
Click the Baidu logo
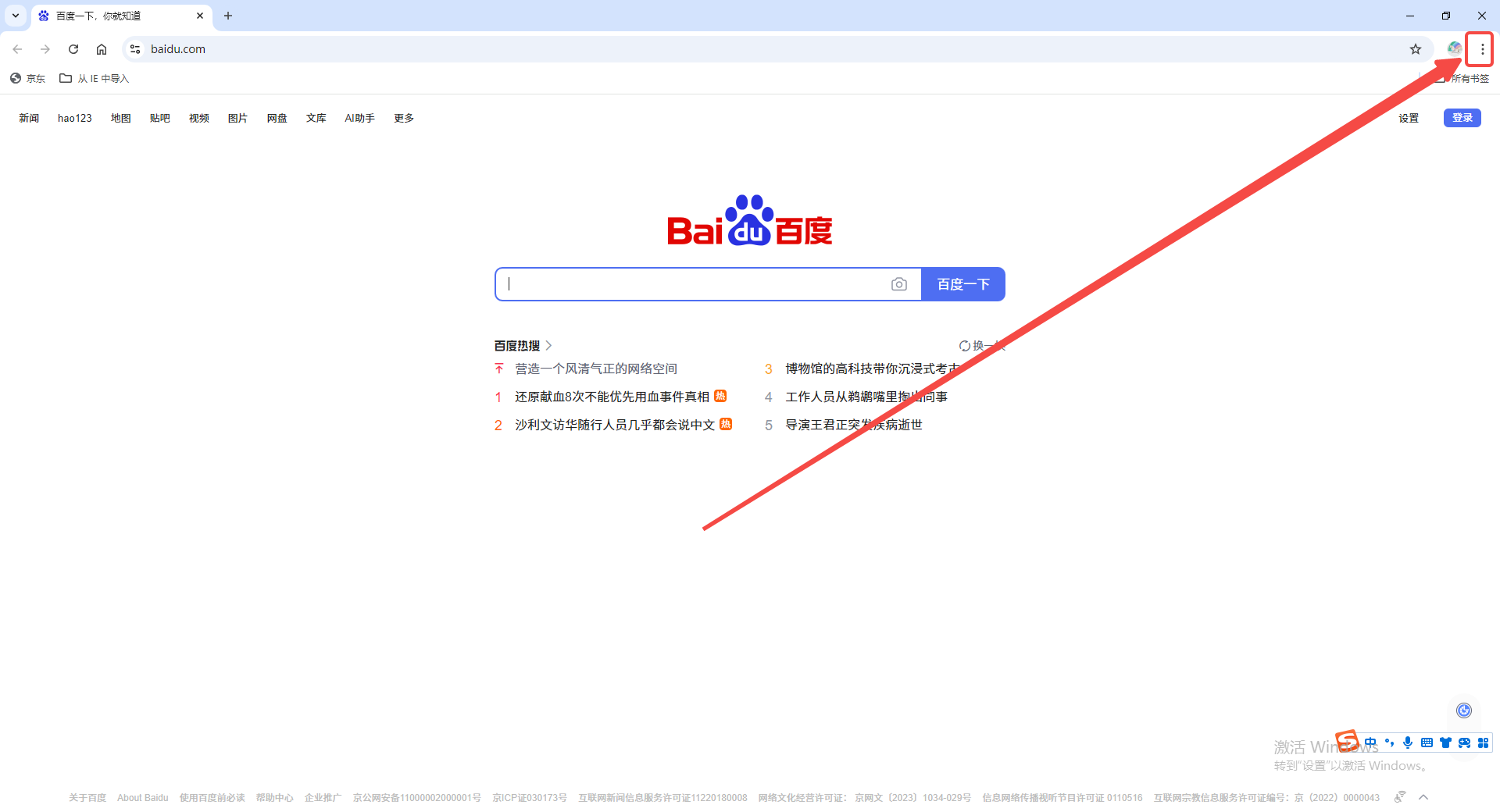point(750,220)
